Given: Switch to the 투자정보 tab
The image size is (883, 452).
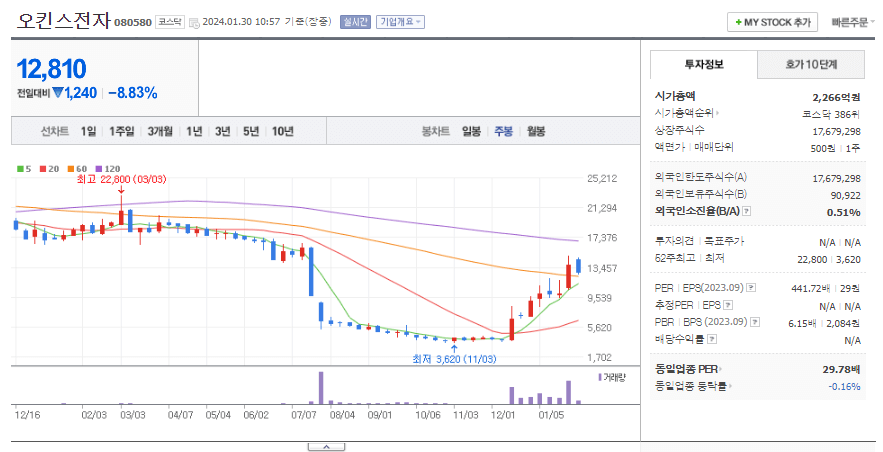Looking at the screenshot, I should point(704,65).
